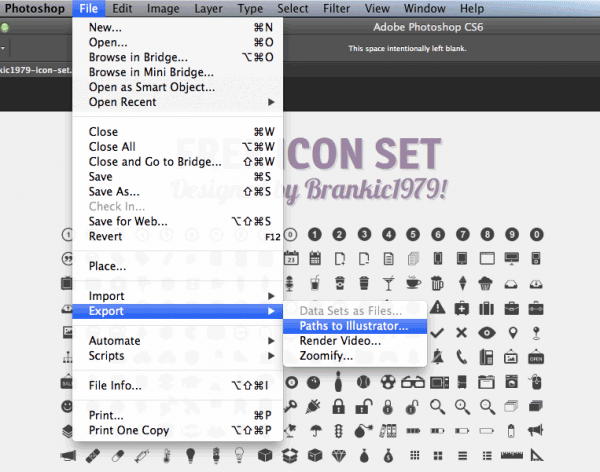Image resolution: width=600 pixels, height=472 pixels.
Task: Click the warning triangle icon
Action: click(437, 307)
